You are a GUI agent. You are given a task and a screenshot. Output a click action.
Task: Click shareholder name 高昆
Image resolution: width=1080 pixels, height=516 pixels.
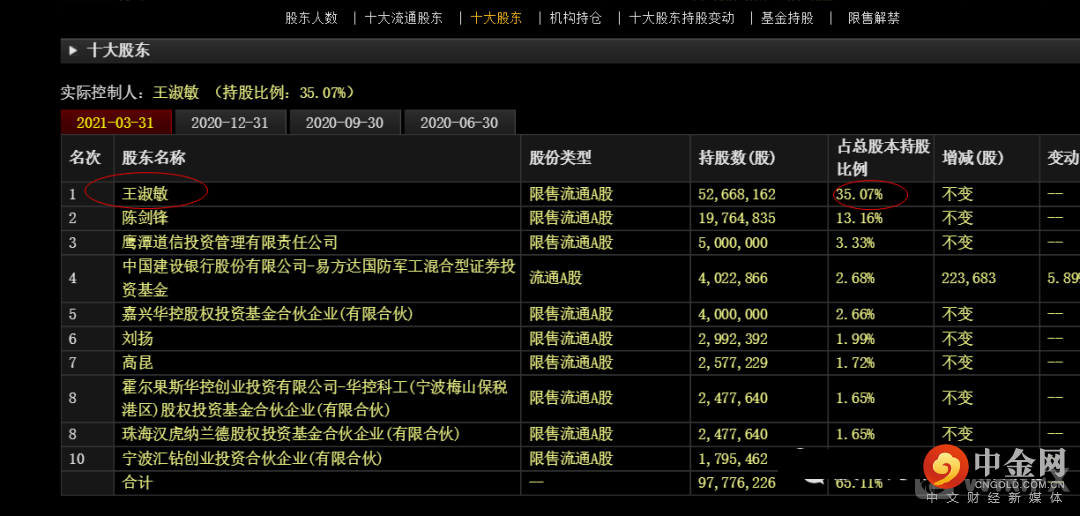tap(137, 362)
